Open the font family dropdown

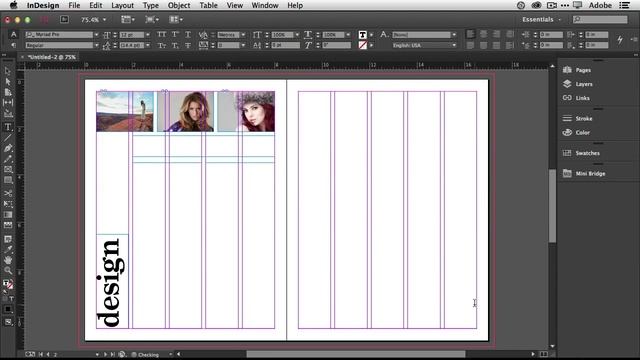(x=96, y=35)
